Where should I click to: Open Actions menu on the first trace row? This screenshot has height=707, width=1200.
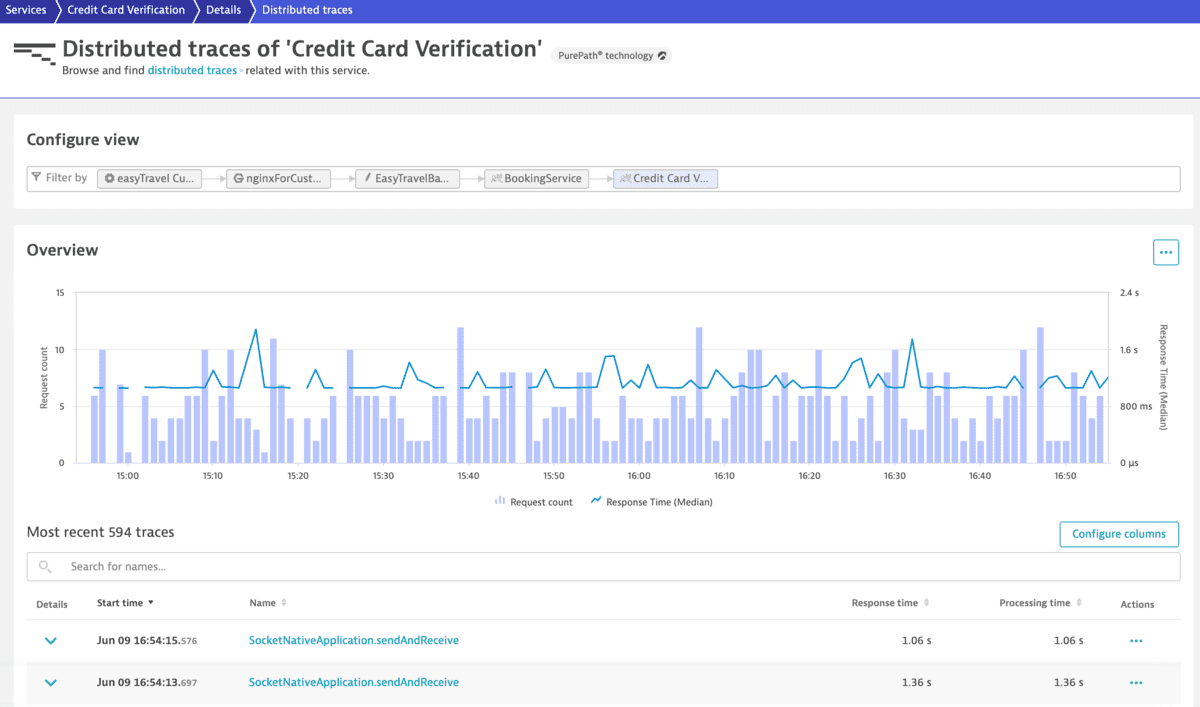[x=1135, y=640]
